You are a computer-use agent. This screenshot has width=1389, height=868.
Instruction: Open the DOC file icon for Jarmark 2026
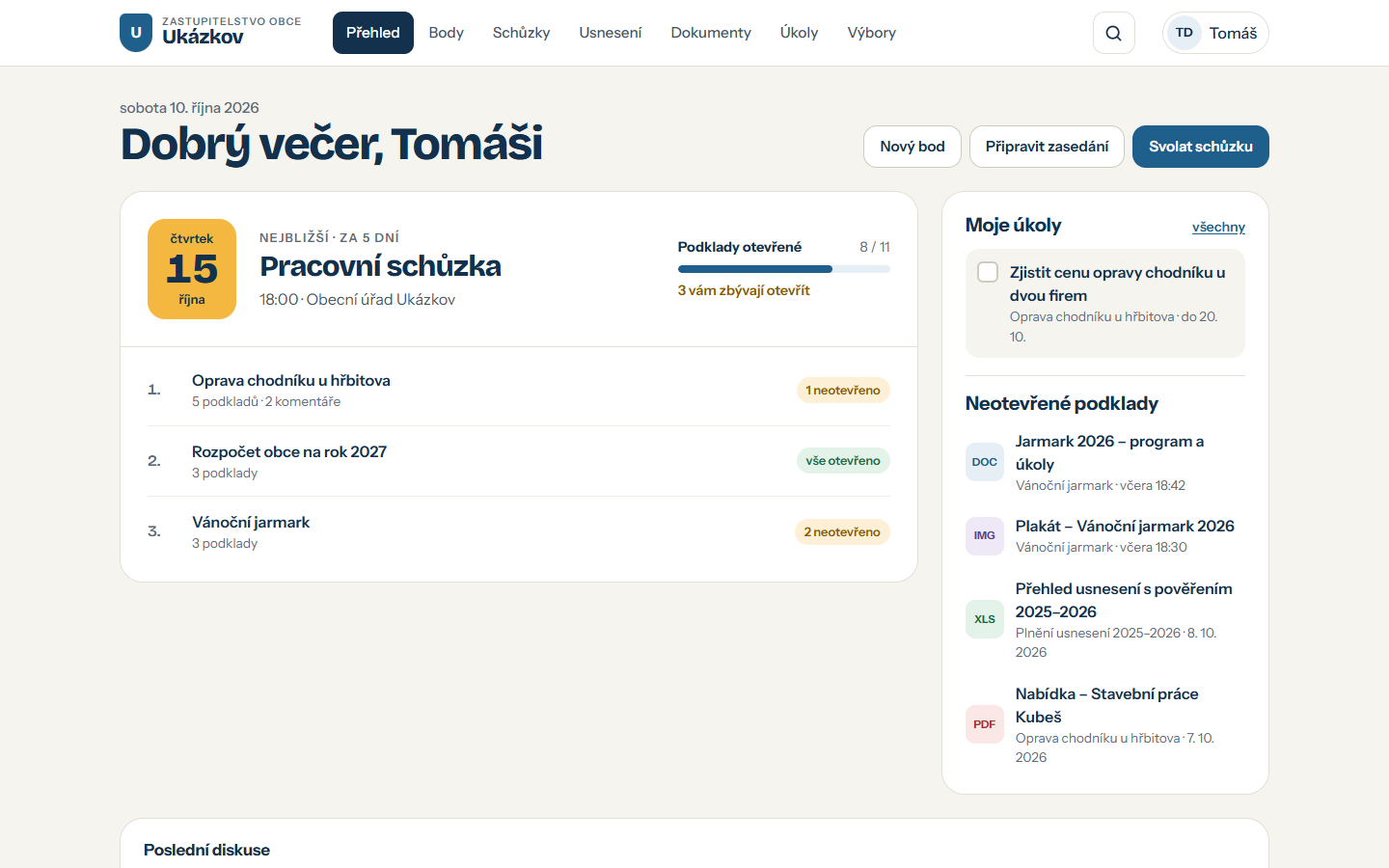(x=984, y=462)
